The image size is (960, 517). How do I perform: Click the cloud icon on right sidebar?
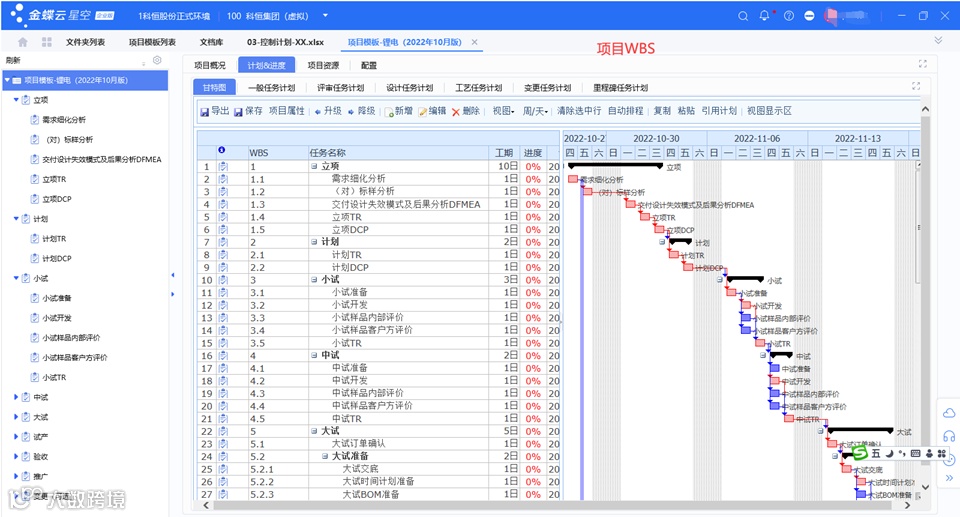point(949,413)
